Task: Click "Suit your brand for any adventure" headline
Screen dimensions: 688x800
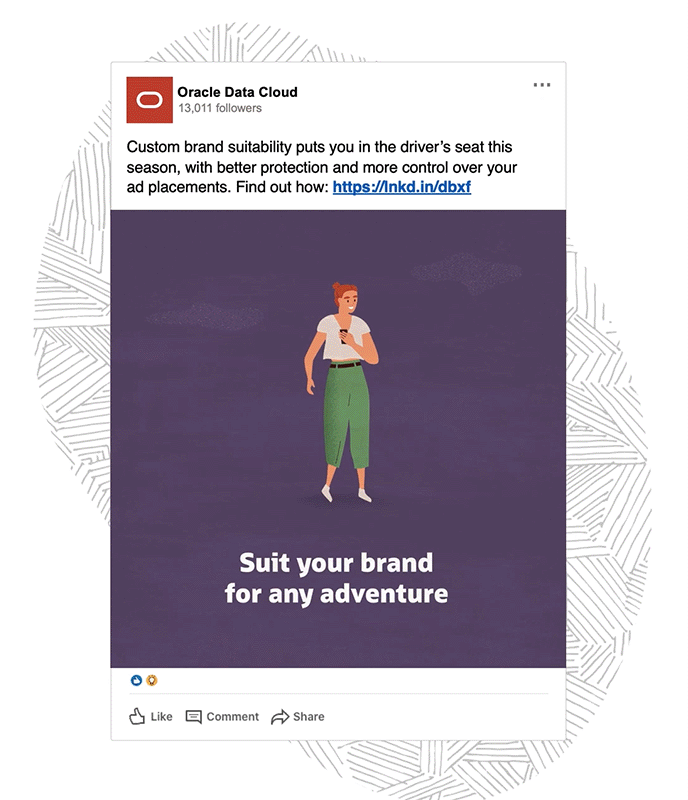Action: point(336,578)
